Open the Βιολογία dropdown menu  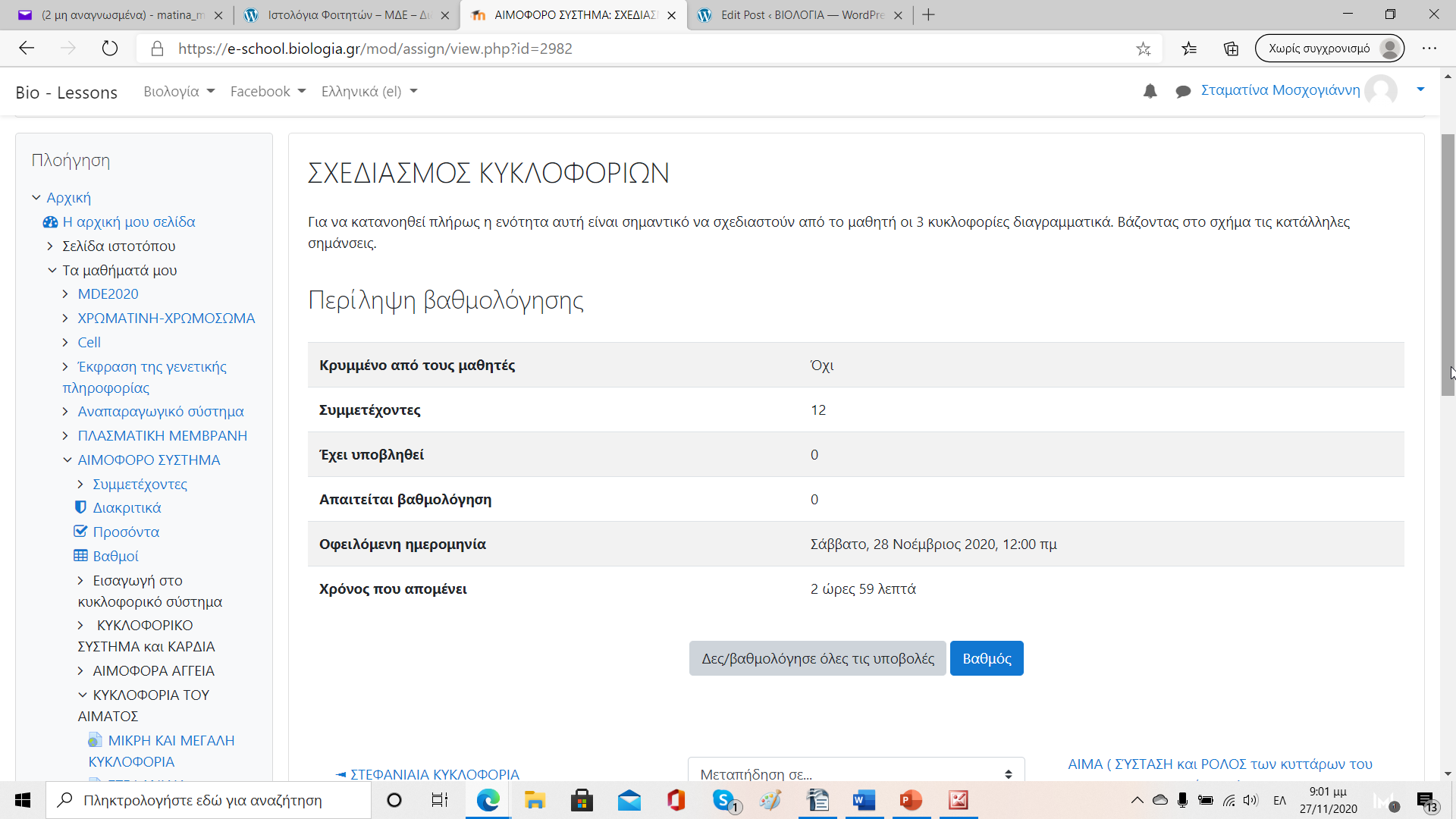point(179,92)
